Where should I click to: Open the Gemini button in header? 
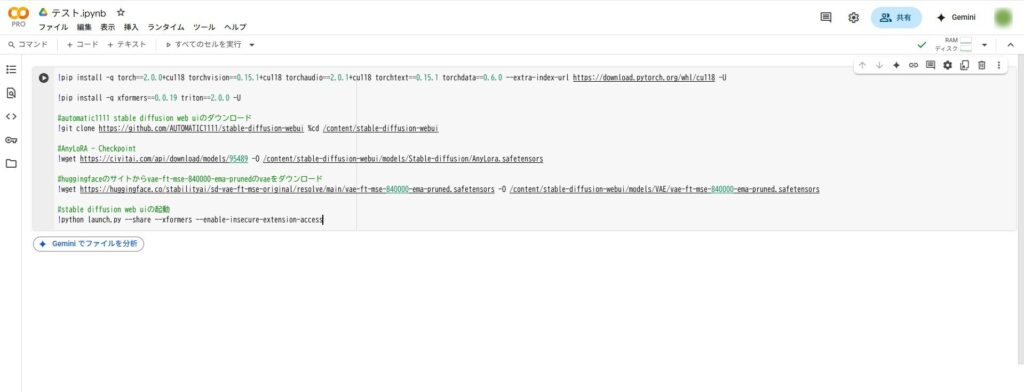(956, 18)
